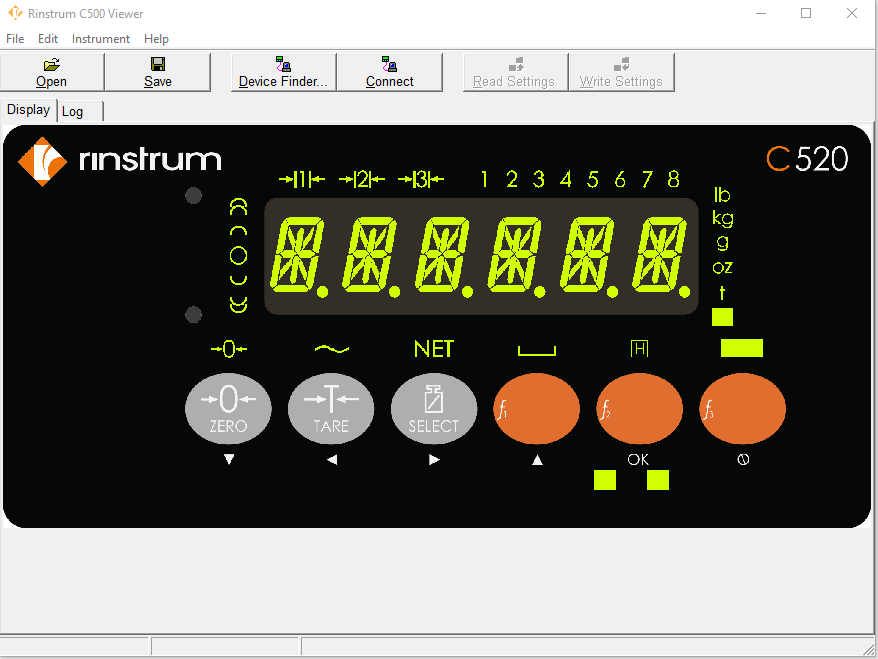Click the SELECT key with scale icon

pyautogui.click(x=434, y=409)
